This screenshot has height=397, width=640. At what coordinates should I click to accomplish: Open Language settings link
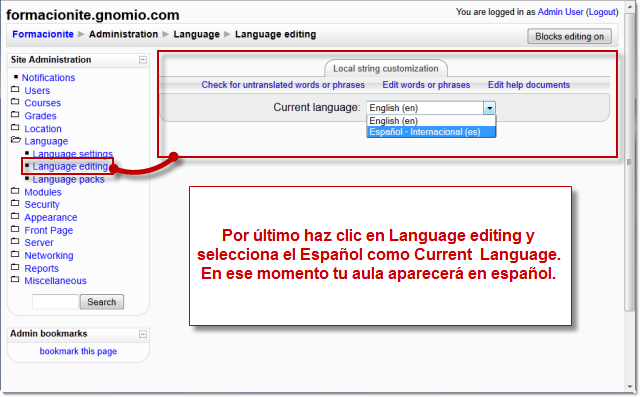point(73,154)
